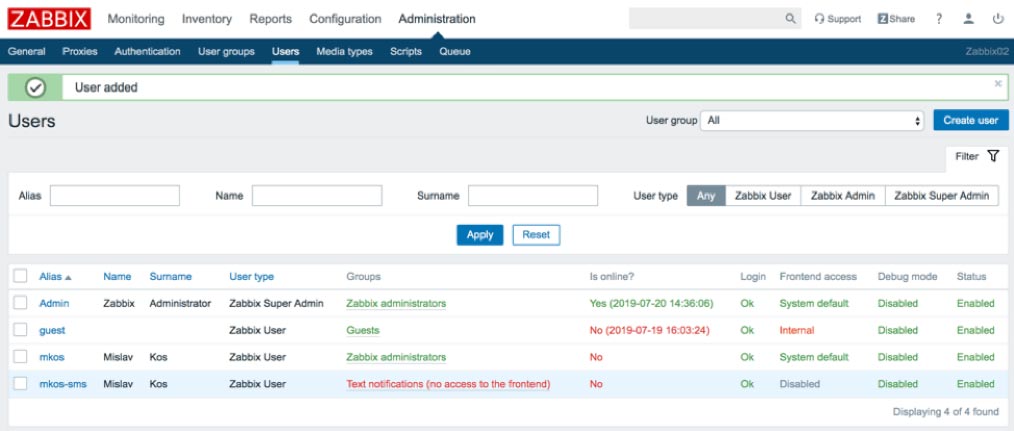The image size is (1014, 431).
Task: Click the Reset filter button
Action: coord(536,235)
